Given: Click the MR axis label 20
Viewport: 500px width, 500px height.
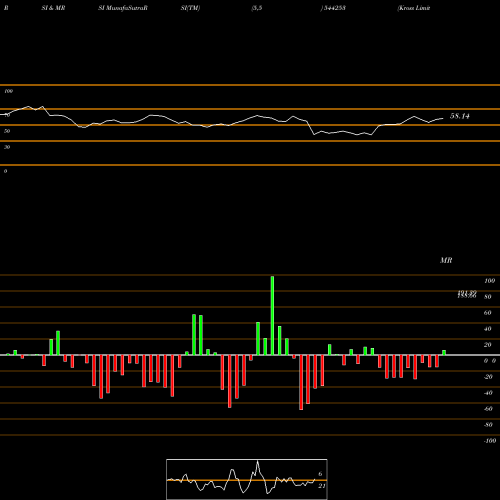Looking at the screenshot, I should (488, 345).
